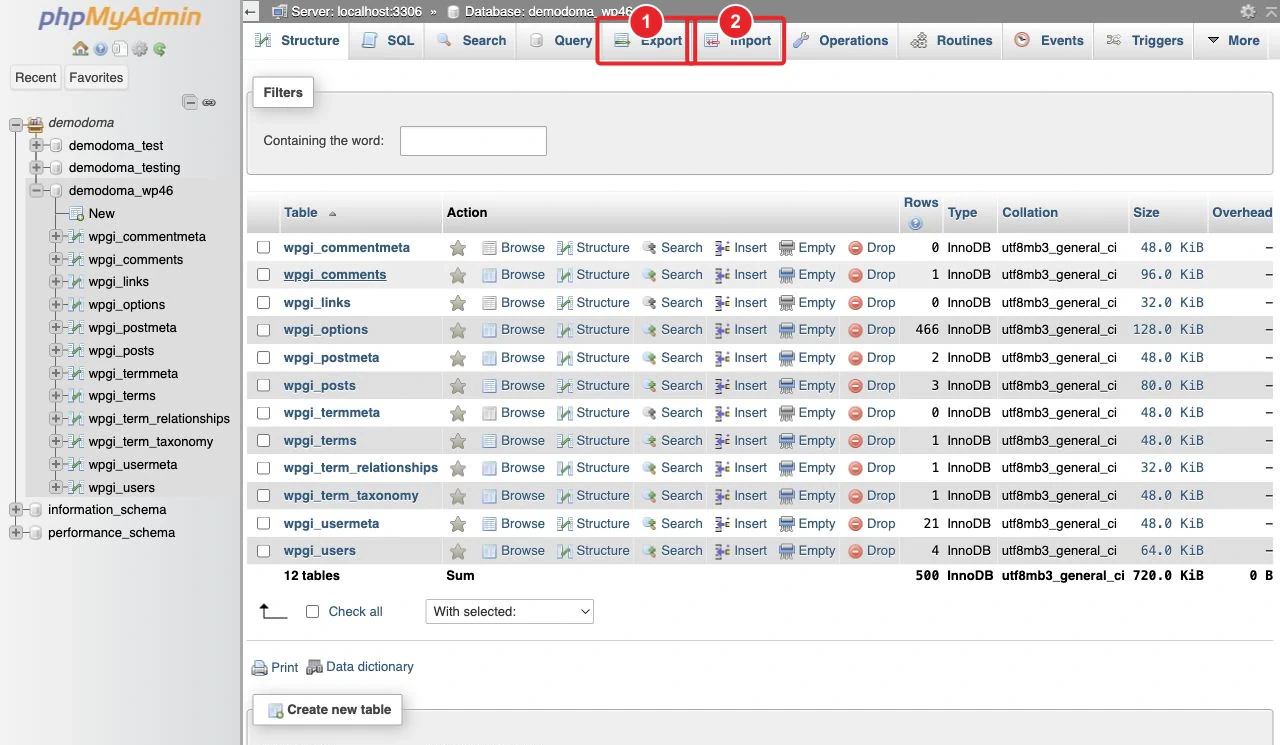Open the Export tab
The width and height of the screenshot is (1280, 745).
[648, 41]
